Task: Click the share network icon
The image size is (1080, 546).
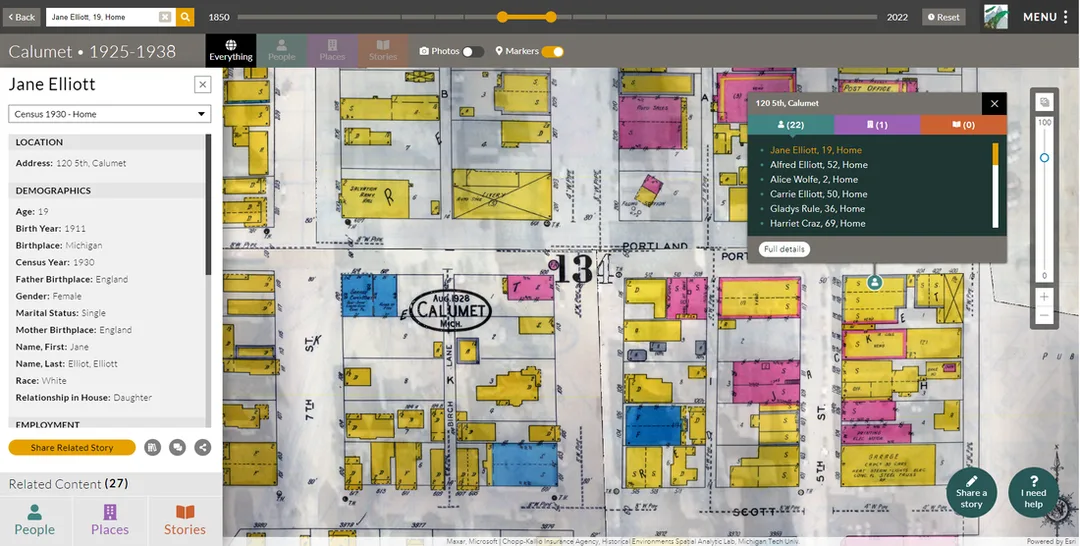Action: click(x=202, y=448)
